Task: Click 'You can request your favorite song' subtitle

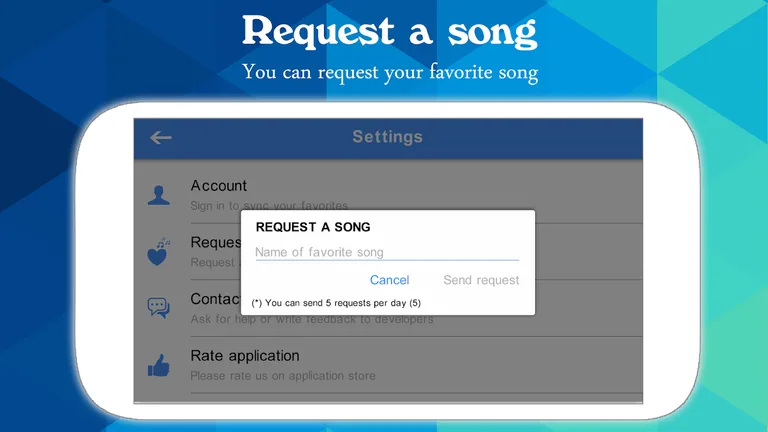Action: coord(390,73)
